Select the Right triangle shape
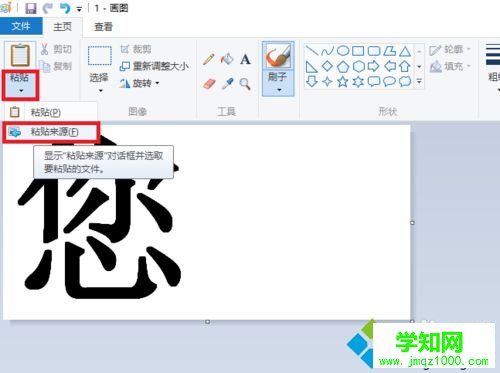 312,66
